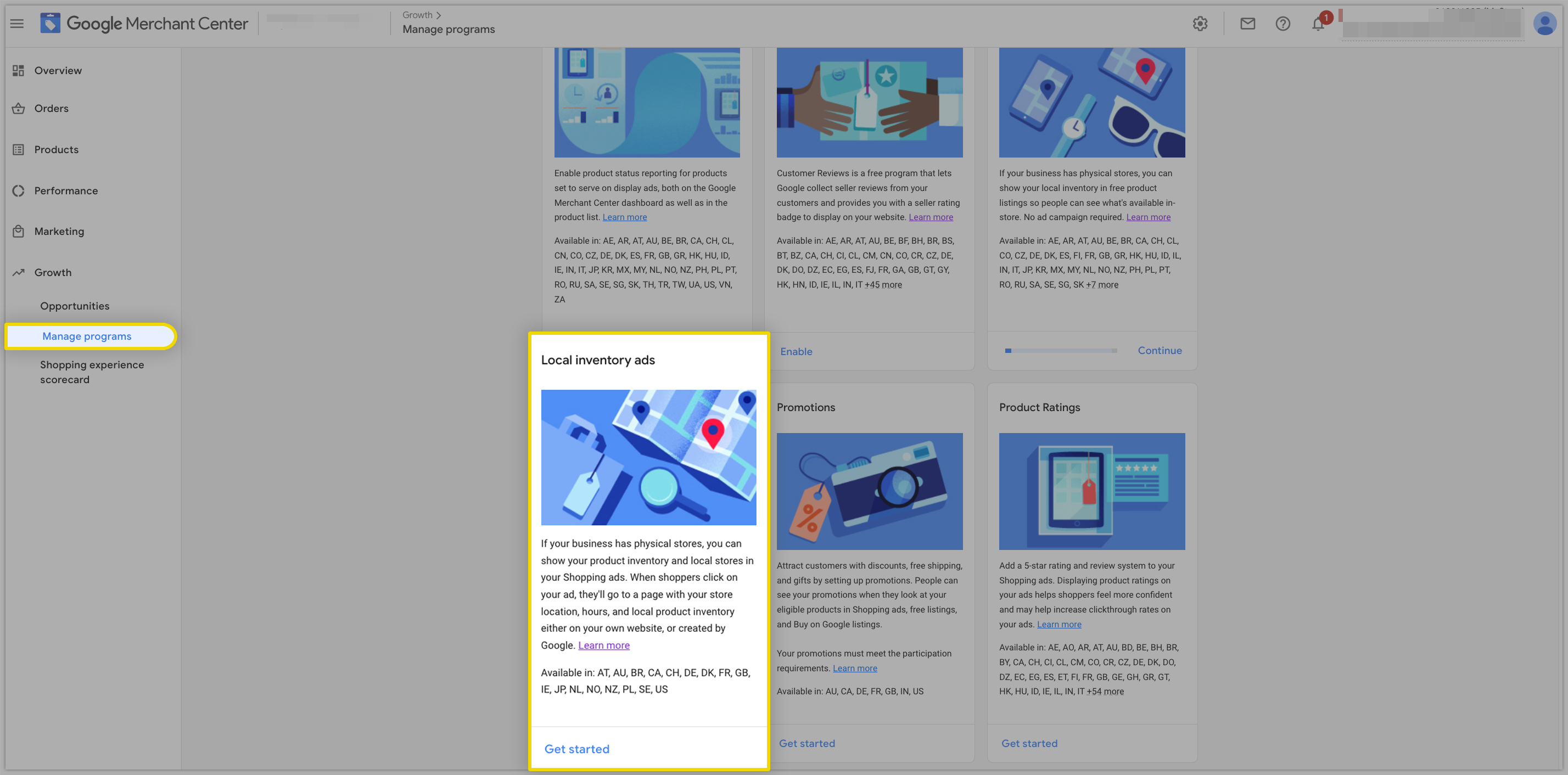
Task: Open Opportunities submenu item
Action: [75, 306]
